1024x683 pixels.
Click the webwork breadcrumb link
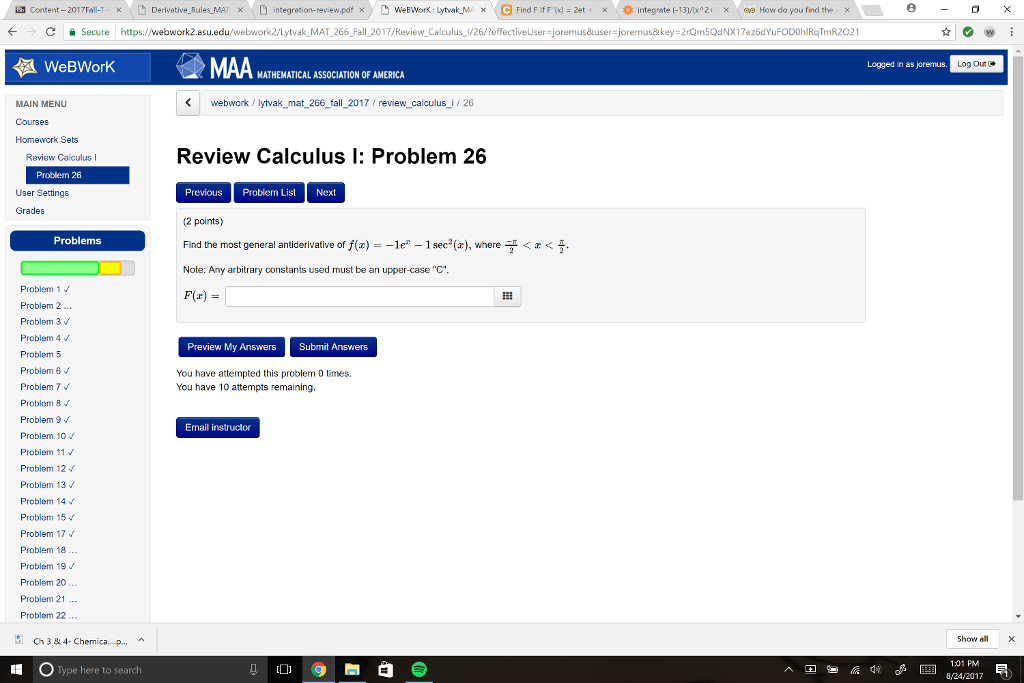pos(230,103)
